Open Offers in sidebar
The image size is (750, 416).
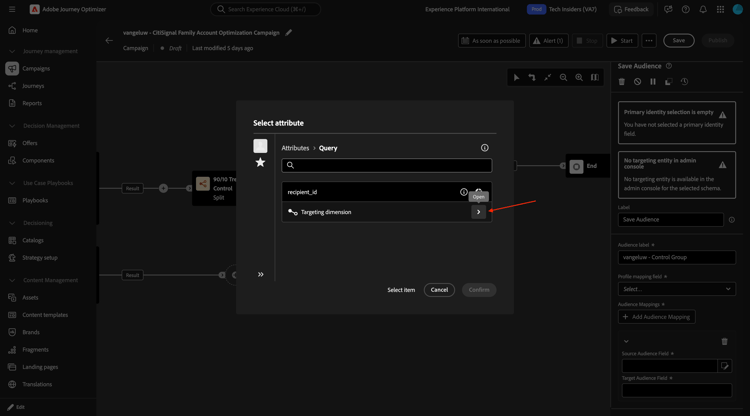pyautogui.click(x=30, y=143)
